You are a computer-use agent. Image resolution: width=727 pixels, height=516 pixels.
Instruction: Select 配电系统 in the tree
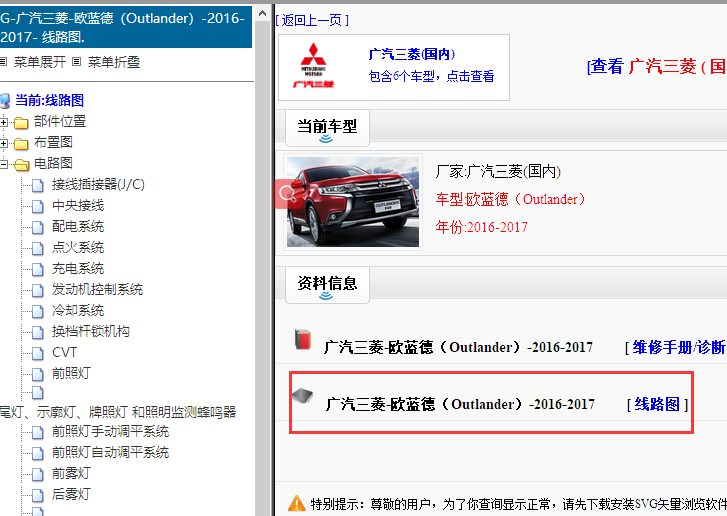click(78, 226)
